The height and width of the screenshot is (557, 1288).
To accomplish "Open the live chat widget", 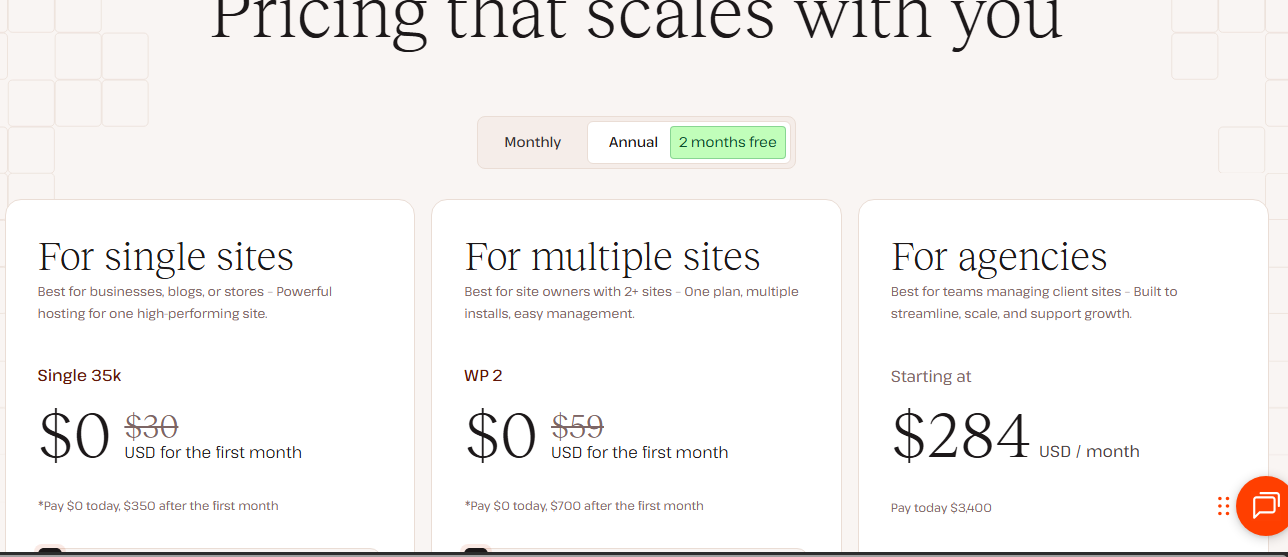I will tap(1264, 504).
